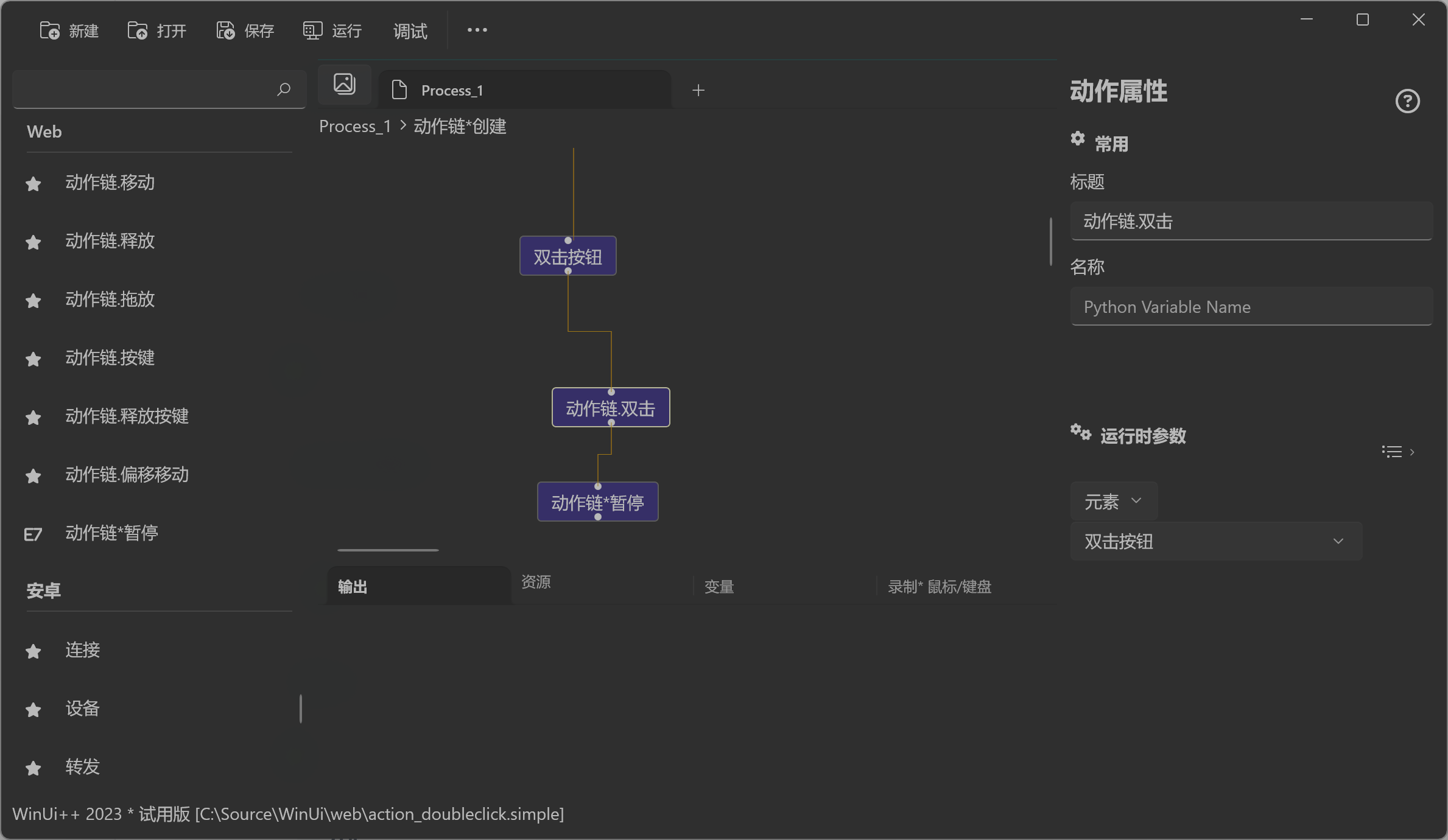Switch to the 资源 tab

536,582
